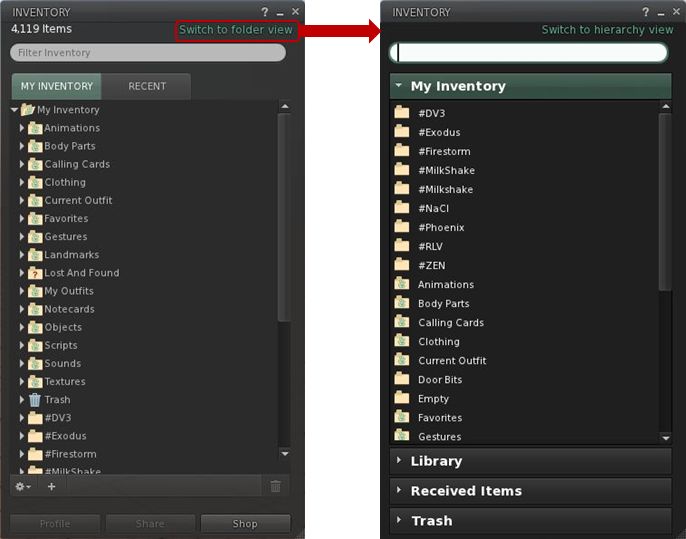Click the Body Parts folder icon in right list
The image size is (686, 539).
[x=402, y=303]
